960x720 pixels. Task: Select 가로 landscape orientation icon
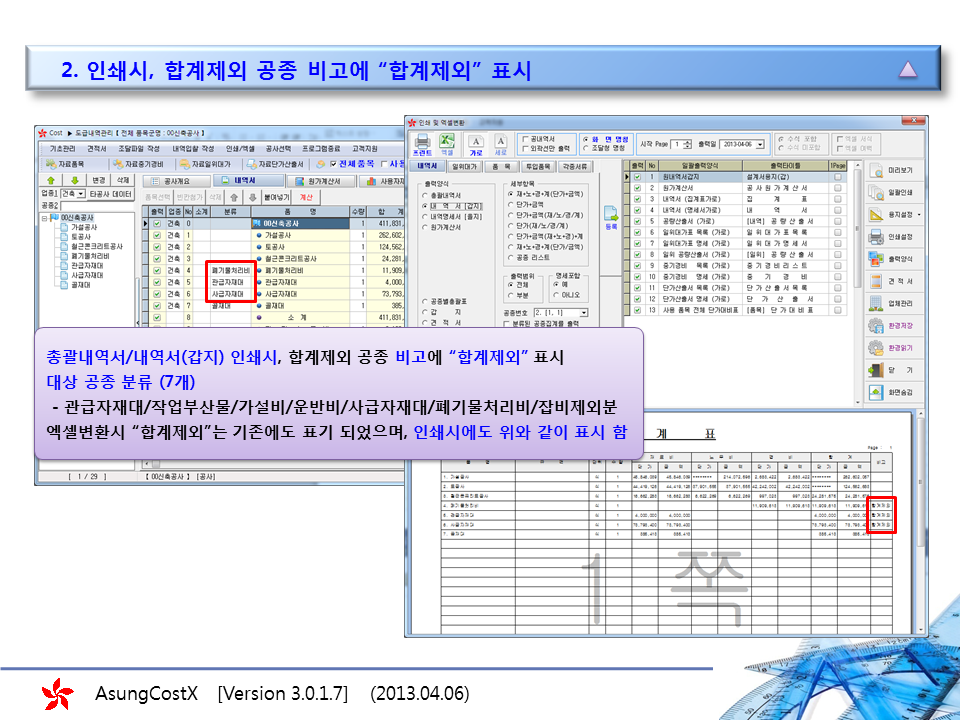click(476, 145)
